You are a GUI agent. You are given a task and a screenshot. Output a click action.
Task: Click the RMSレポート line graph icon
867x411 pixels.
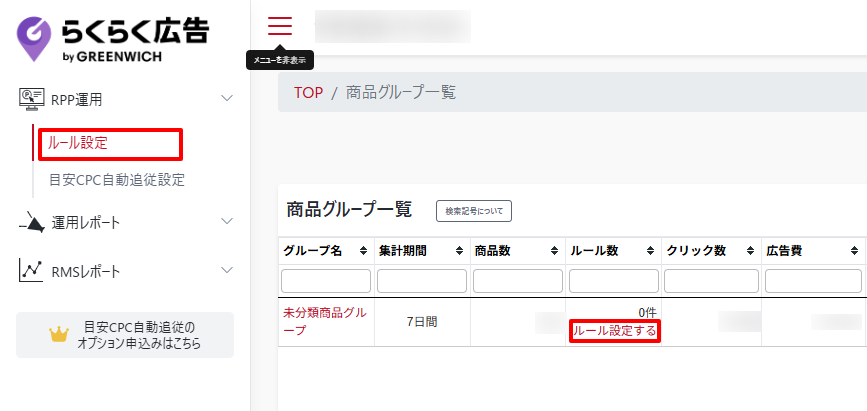point(31,271)
